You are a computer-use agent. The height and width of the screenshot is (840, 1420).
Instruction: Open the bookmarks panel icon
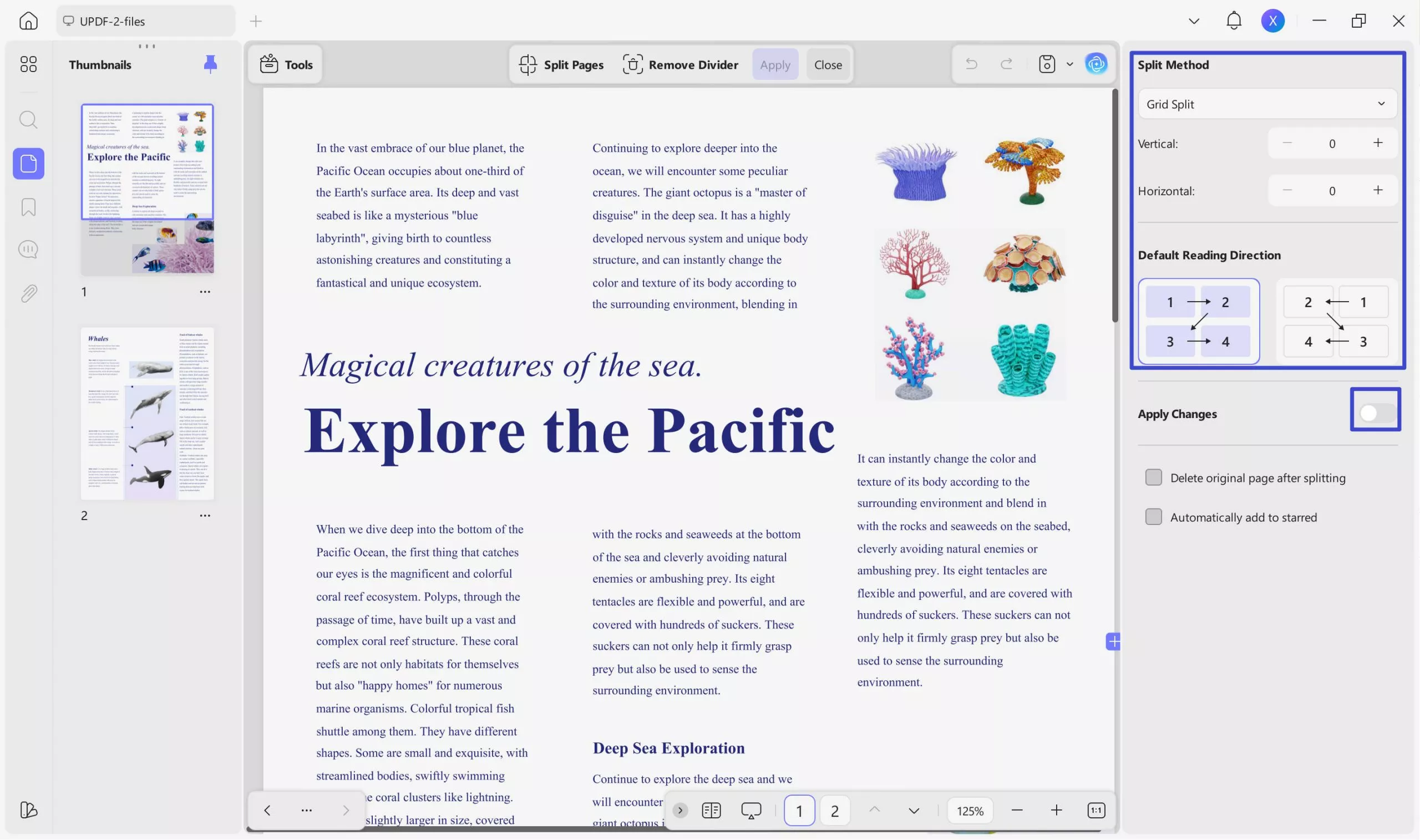(x=28, y=207)
